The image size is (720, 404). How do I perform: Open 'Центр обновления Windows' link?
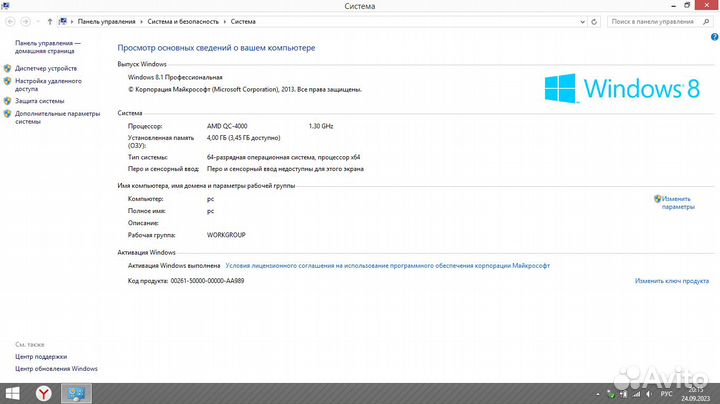(56, 369)
